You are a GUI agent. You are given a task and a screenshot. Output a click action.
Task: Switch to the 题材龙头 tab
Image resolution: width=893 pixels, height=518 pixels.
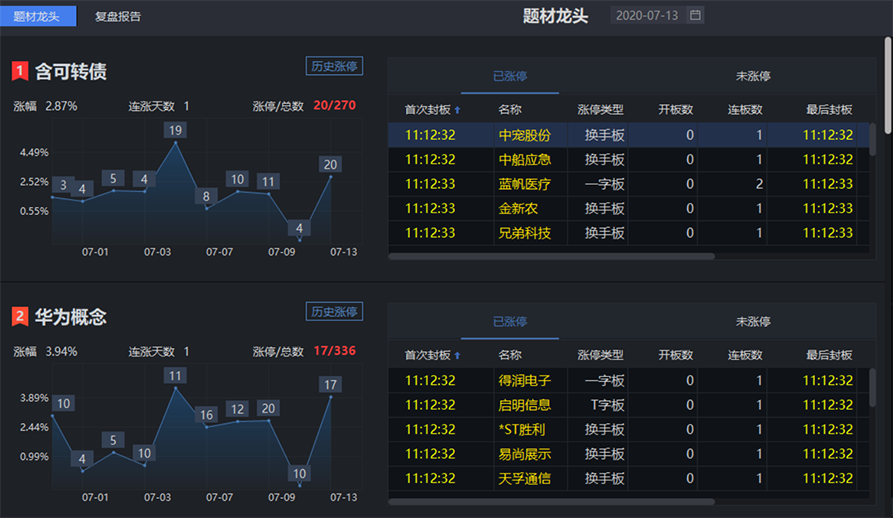click(38, 16)
